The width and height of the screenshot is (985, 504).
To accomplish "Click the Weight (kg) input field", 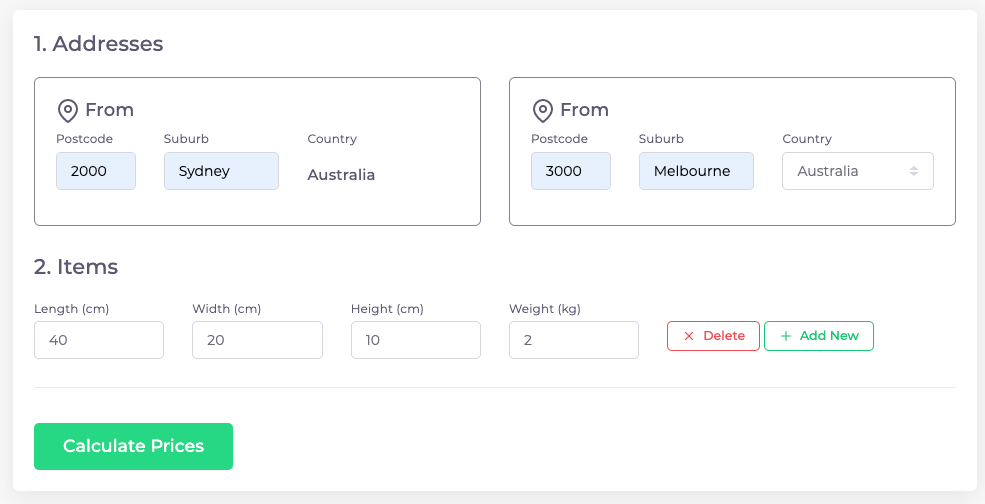I will coord(574,340).
